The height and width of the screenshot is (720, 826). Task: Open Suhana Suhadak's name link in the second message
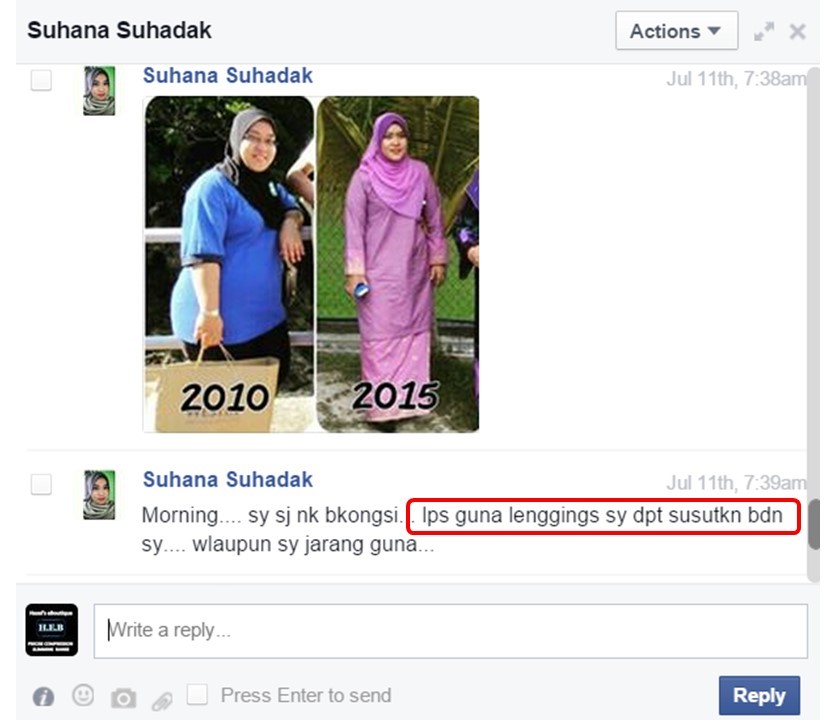(228, 479)
